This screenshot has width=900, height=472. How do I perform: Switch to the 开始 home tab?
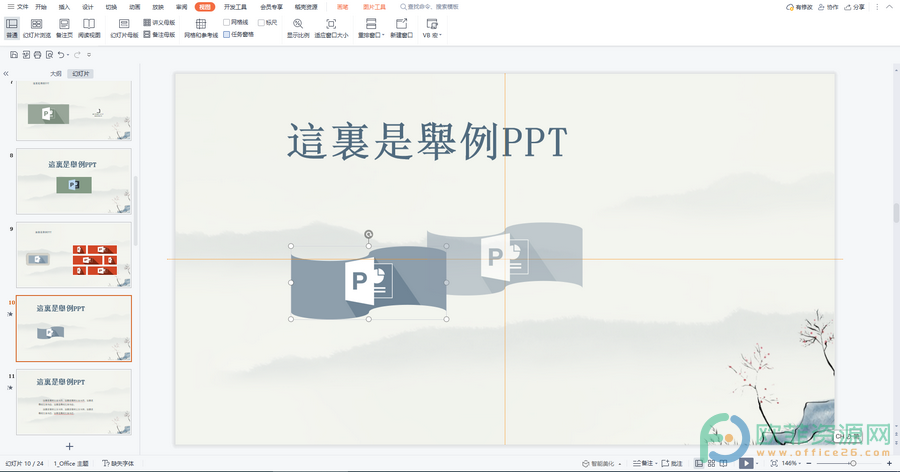(x=41, y=7)
